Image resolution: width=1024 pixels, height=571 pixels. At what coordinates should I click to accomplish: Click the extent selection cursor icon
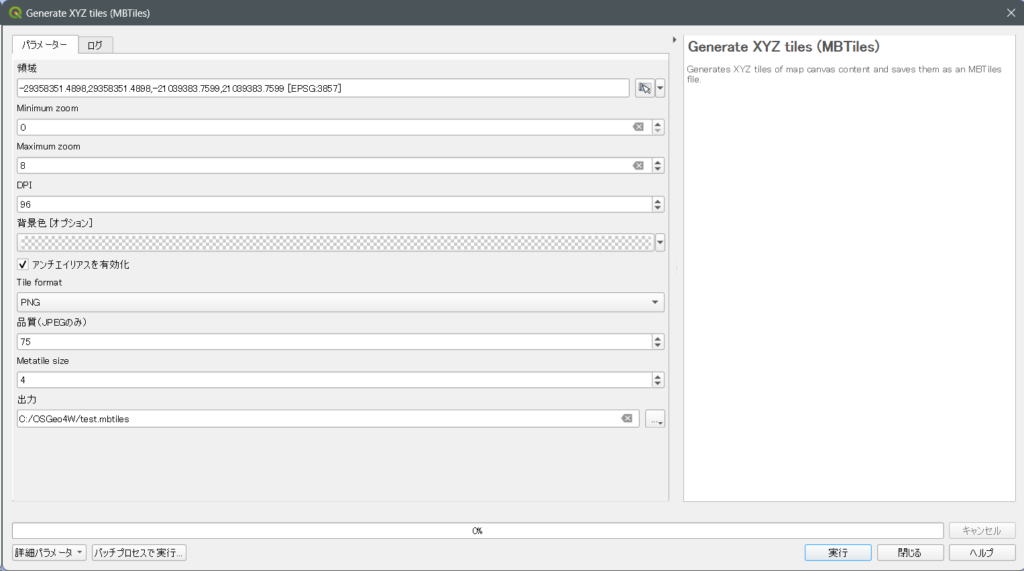point(645,88)
